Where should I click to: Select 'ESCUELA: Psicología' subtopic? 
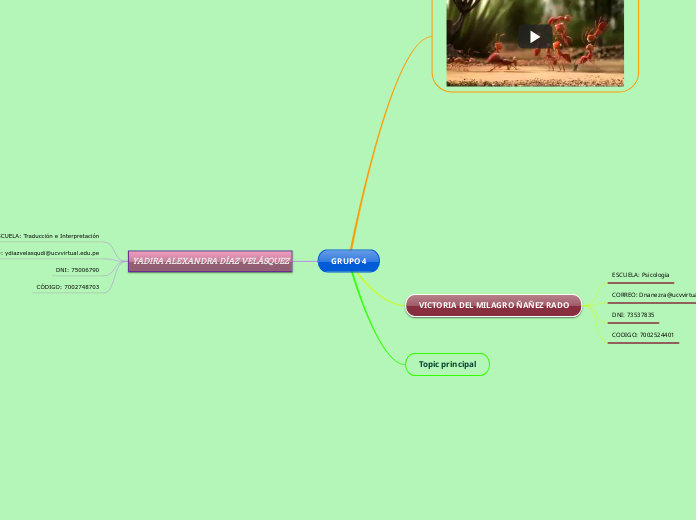[641, 275]
